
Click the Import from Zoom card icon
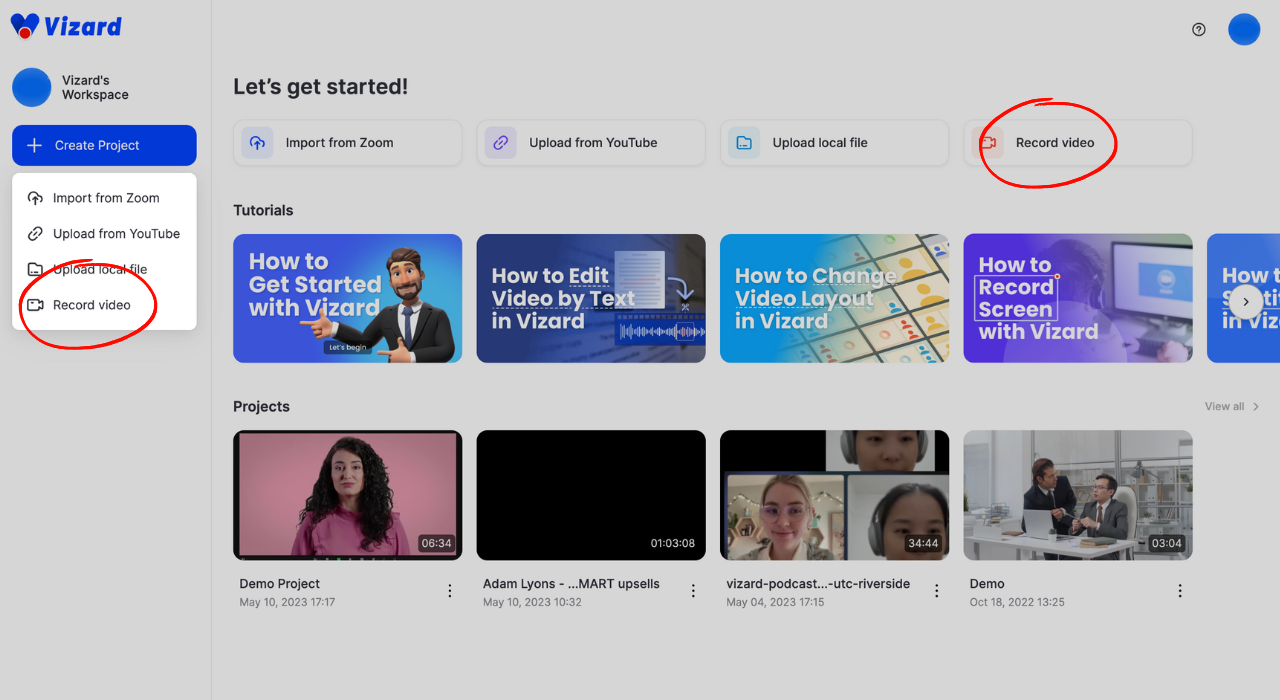coord(257,143)
